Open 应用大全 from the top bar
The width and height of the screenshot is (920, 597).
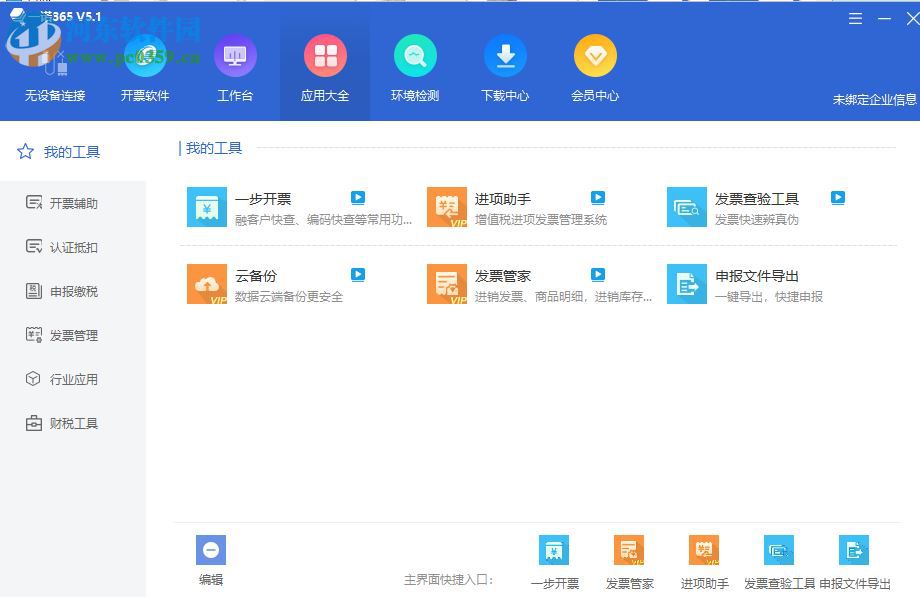coord(325,65)
